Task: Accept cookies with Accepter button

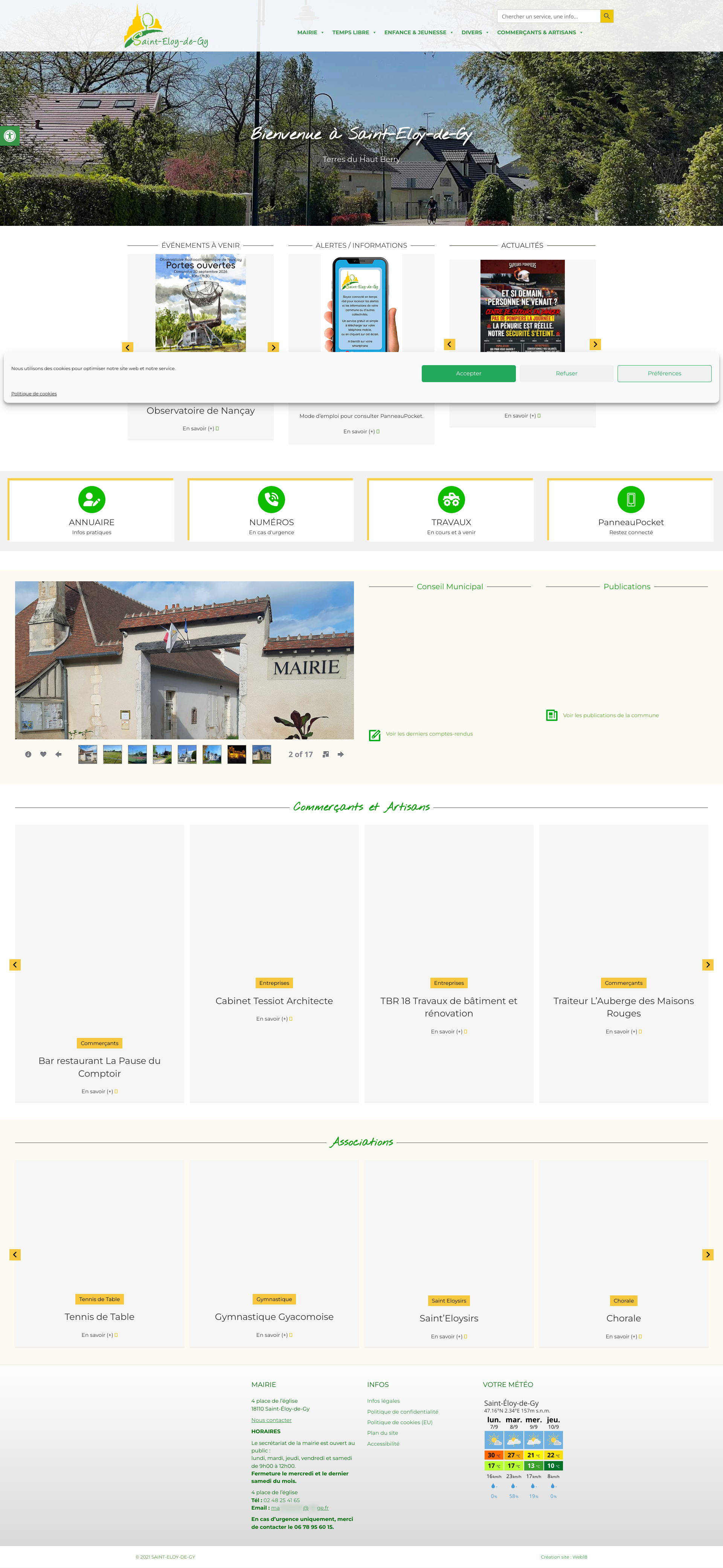Action: pyautogui.click(x=468, y=374)
